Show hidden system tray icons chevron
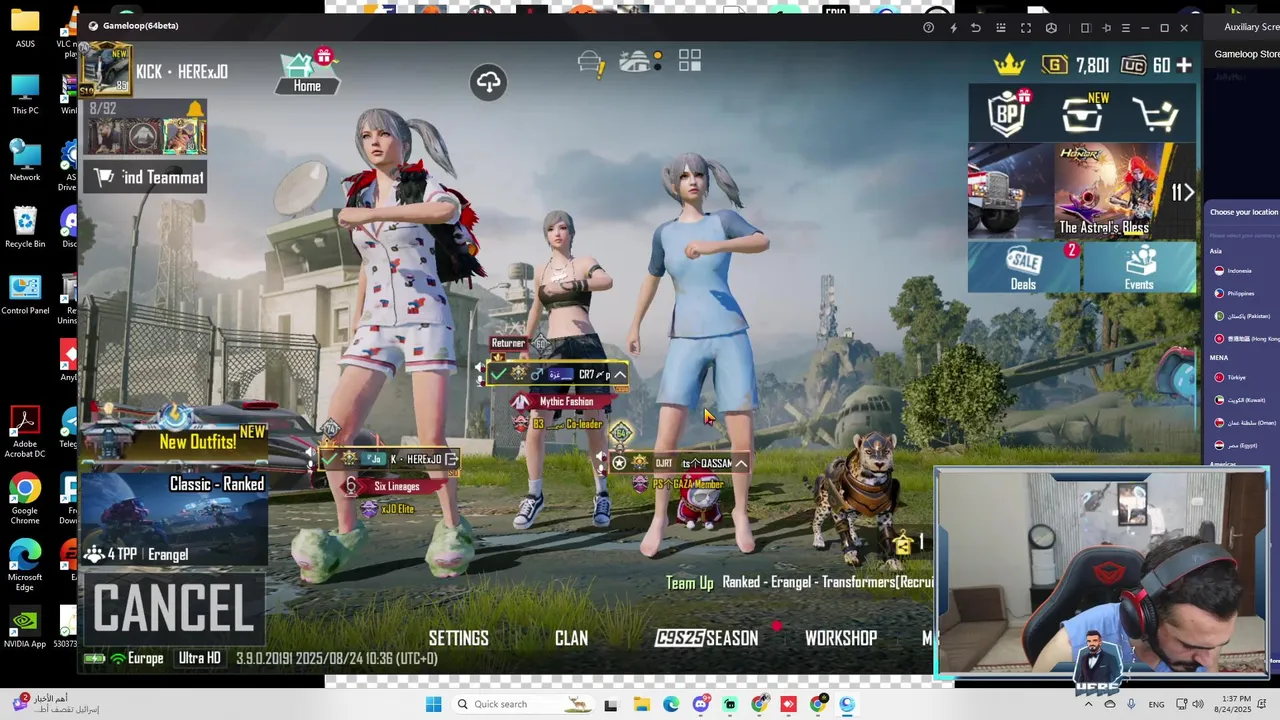Viewport: 1280px width, 720px height. click(1088, 704)
